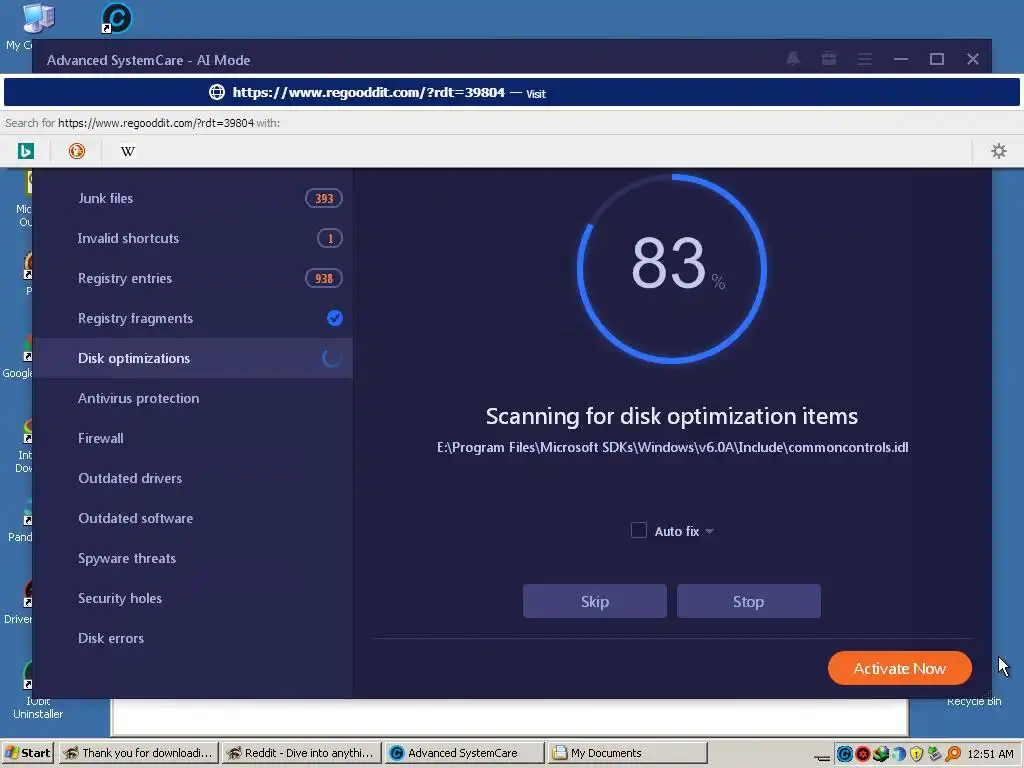Expand the Auto fix dropdown arrow
The width and height of the screenshot is (1024, 768).
tap(709, 532)
